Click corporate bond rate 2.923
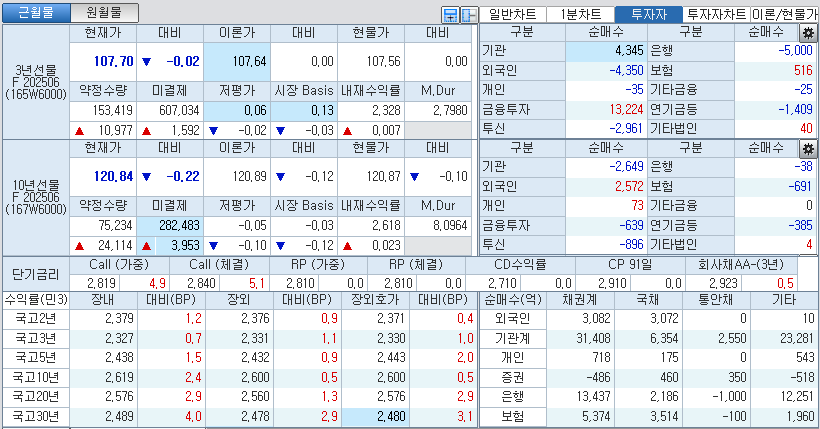The height and width of the screenshot is (429, 820). click(713, 284)
